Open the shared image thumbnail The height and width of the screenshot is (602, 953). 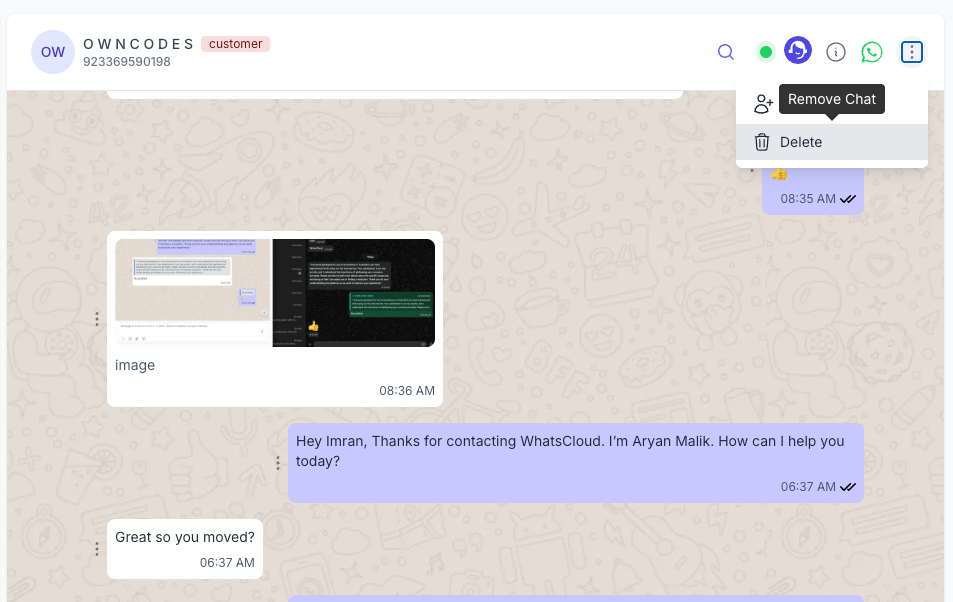pyautogui.click(x=275, y=292)
